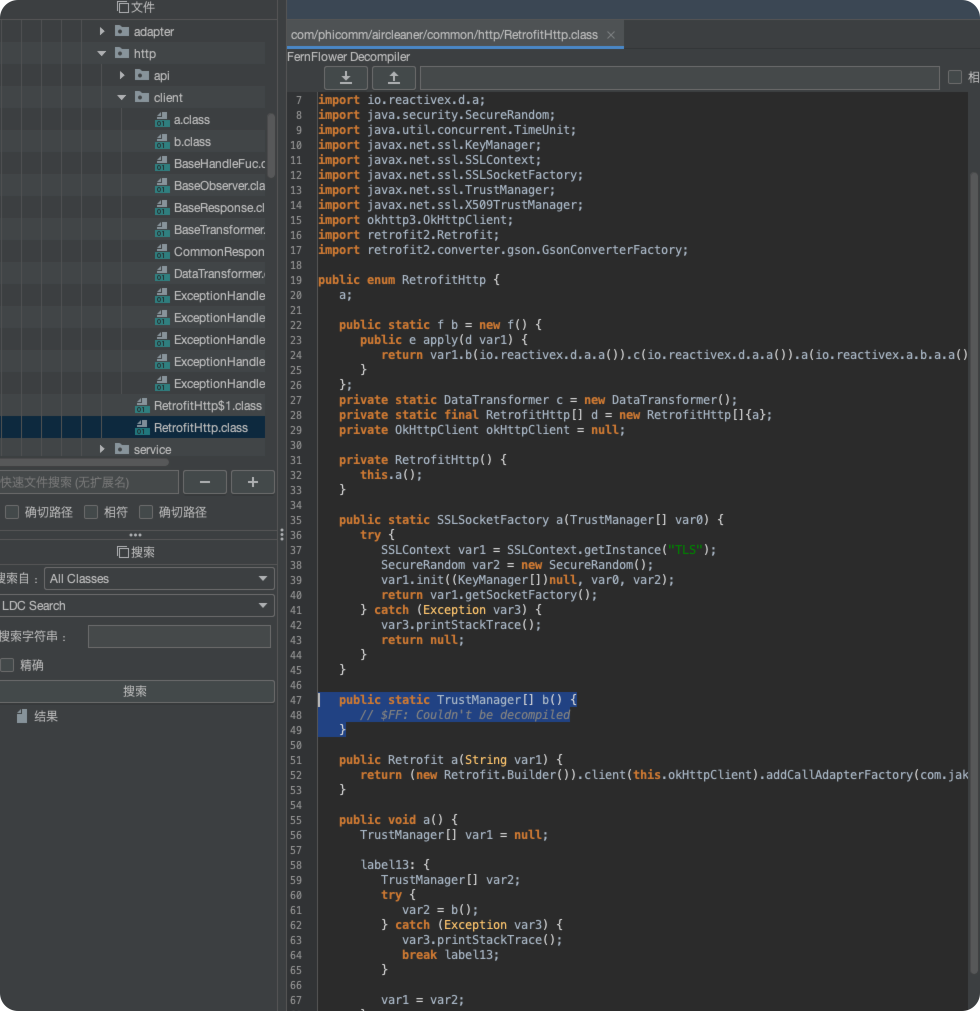
Task: Toggle the 相符 checkbox under file search
Action: [x=91, y=512]
